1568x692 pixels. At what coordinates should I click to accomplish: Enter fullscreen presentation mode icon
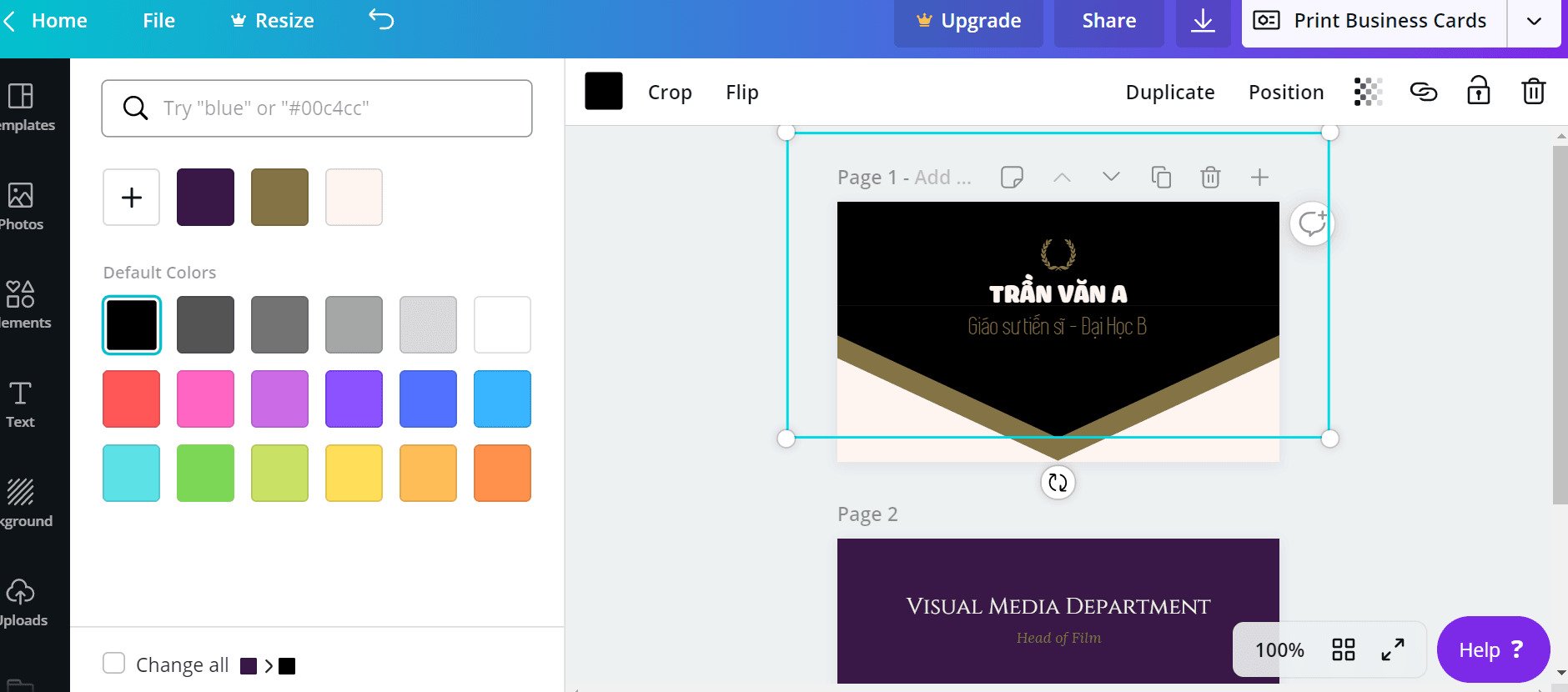[x=1392, y=649]
